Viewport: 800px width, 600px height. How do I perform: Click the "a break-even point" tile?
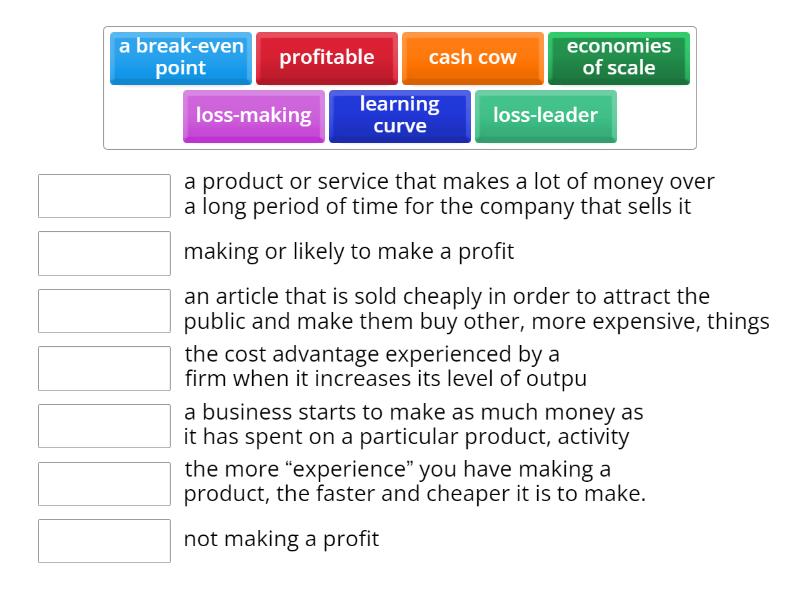180,58
